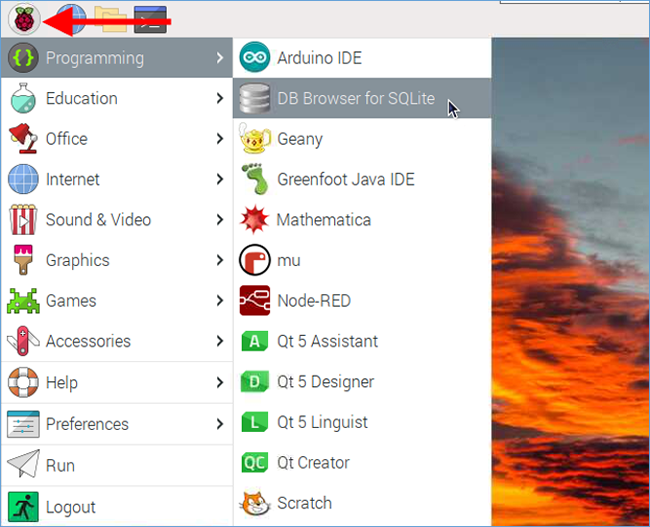Click the Accessories pocket knife icon

point(23,341)
